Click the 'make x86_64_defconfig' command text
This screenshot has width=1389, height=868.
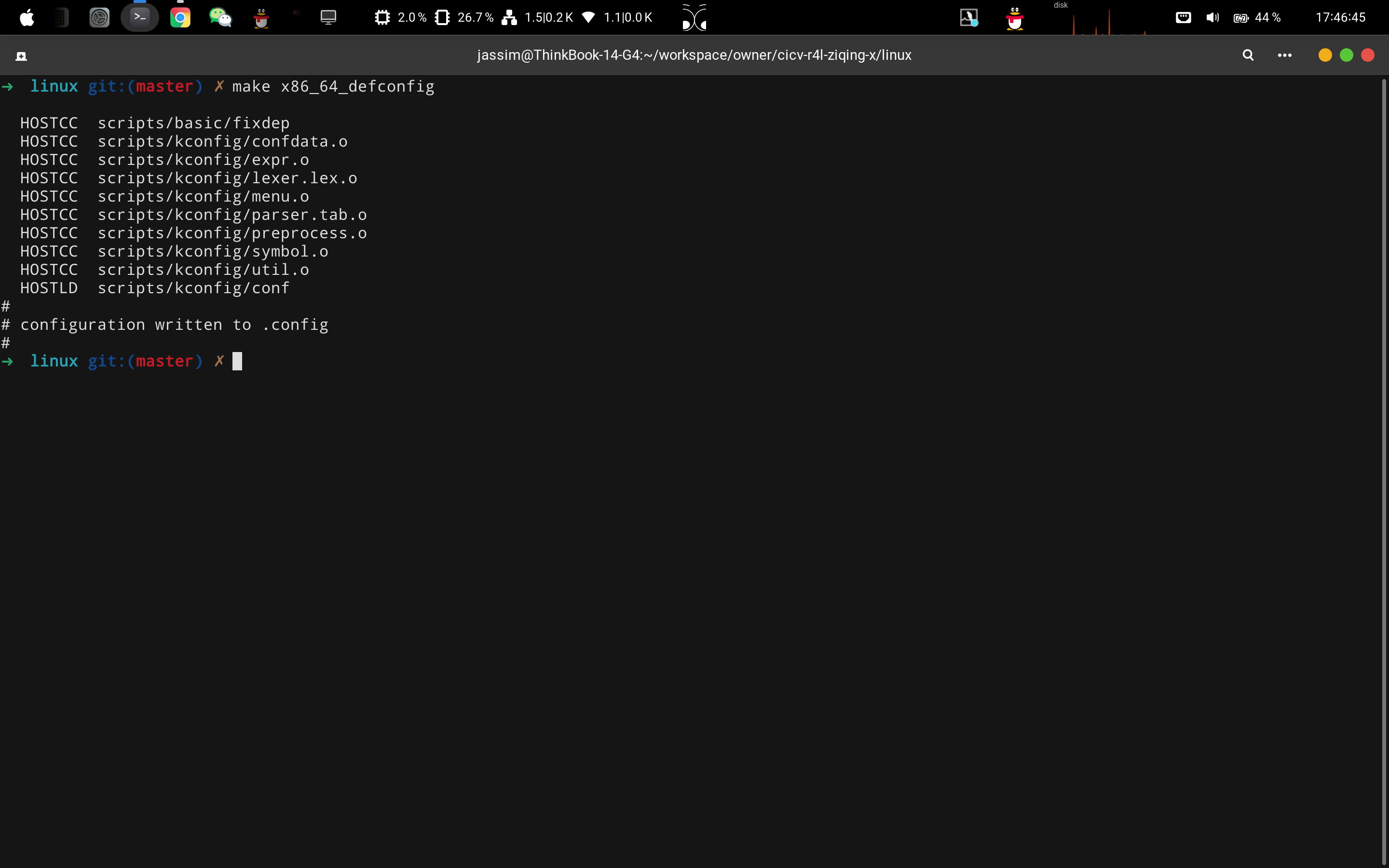(x=333, y=87)
